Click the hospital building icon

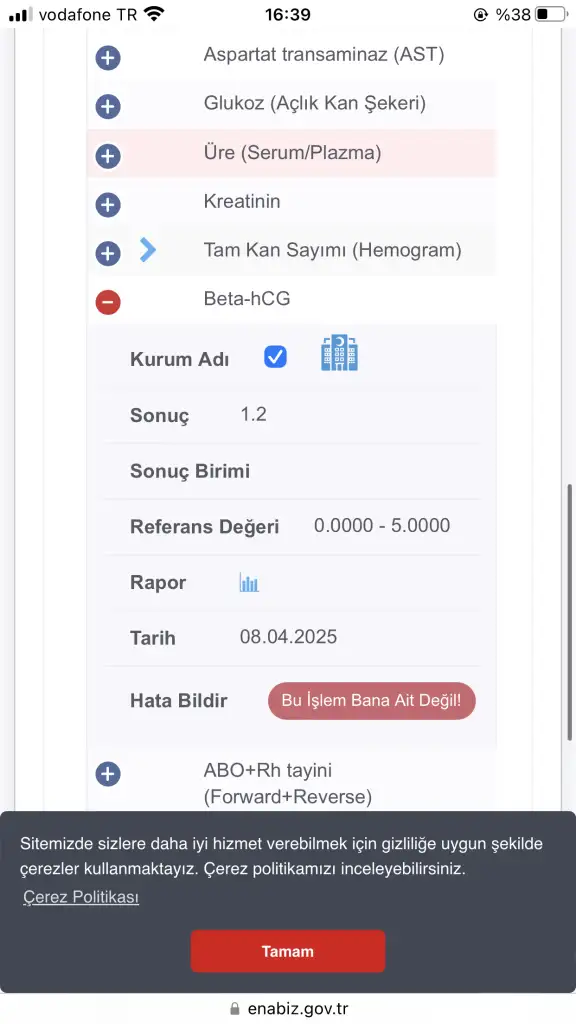click(340, 353)
